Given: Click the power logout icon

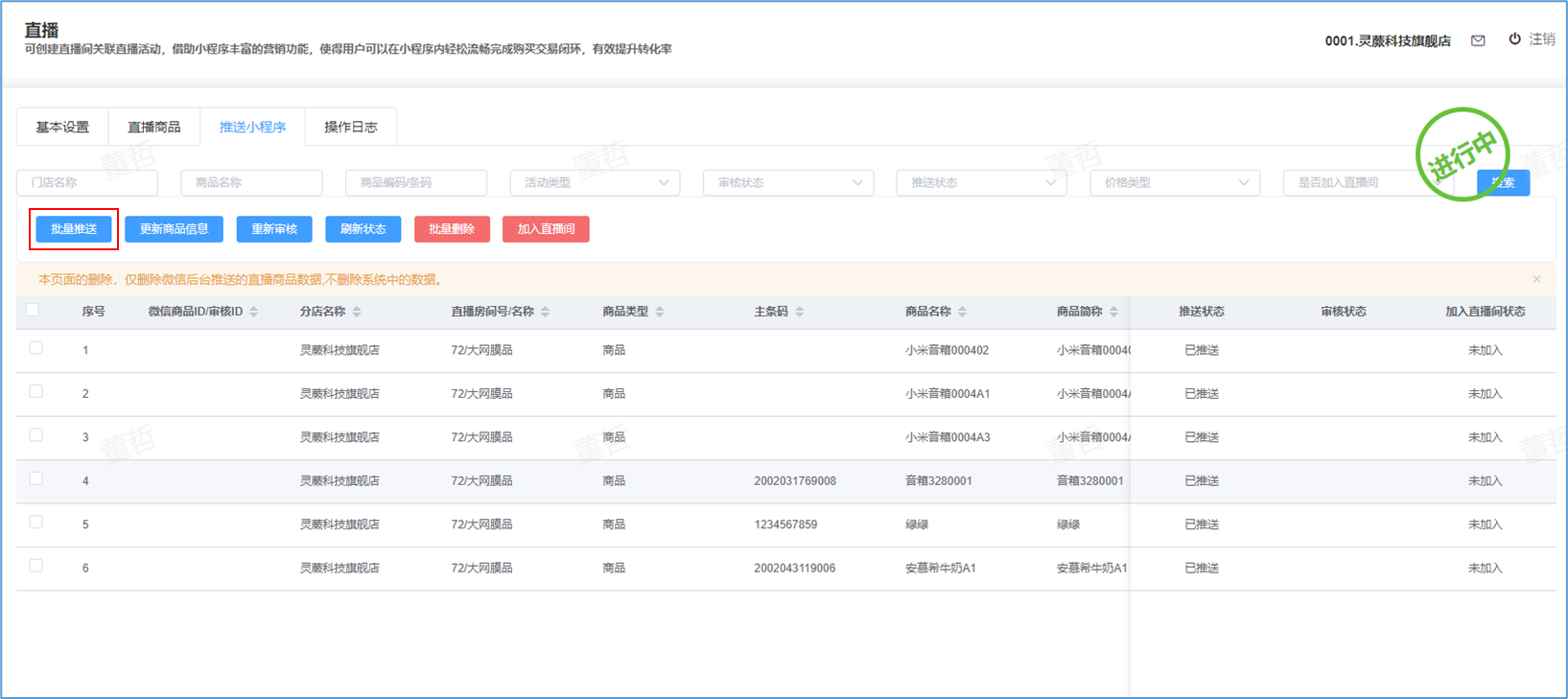Looking at the screenshot, I should (1514, 39).
